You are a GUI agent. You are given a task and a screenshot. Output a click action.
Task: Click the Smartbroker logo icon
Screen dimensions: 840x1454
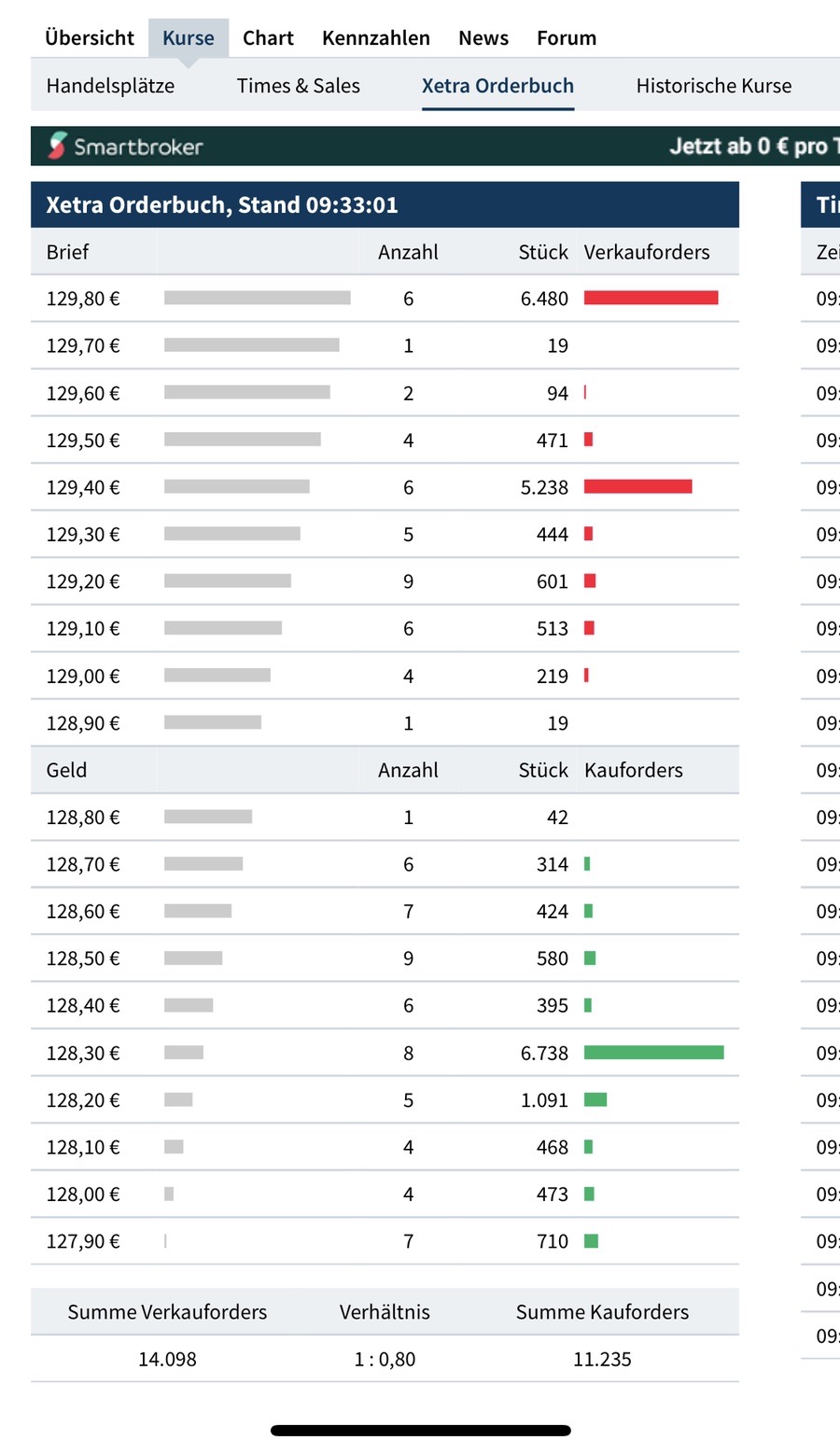(x=58, y=146)
